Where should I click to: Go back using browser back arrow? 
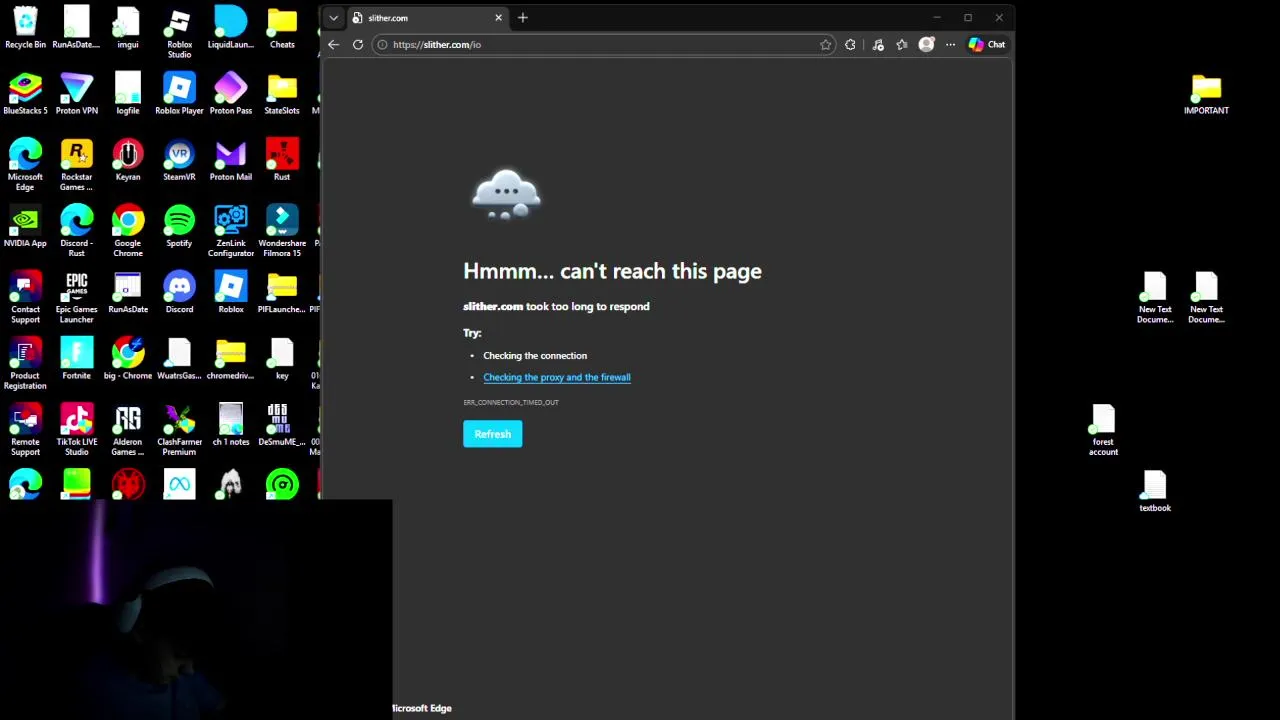(333, 44)
